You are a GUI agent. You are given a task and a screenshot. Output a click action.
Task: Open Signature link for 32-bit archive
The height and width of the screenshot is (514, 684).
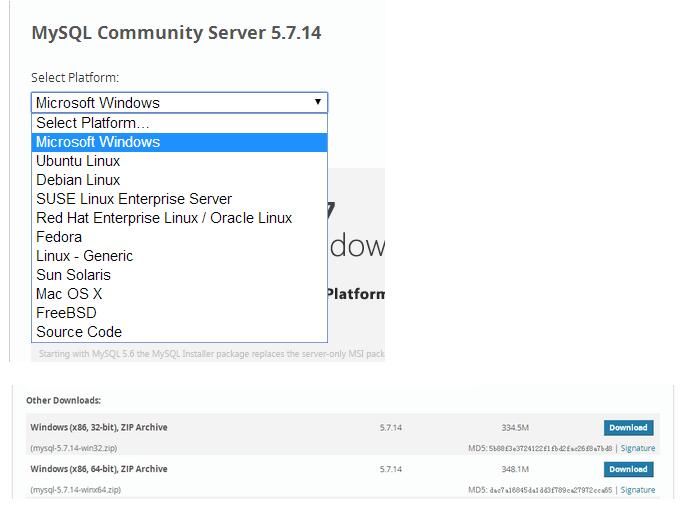coord(637,449)
